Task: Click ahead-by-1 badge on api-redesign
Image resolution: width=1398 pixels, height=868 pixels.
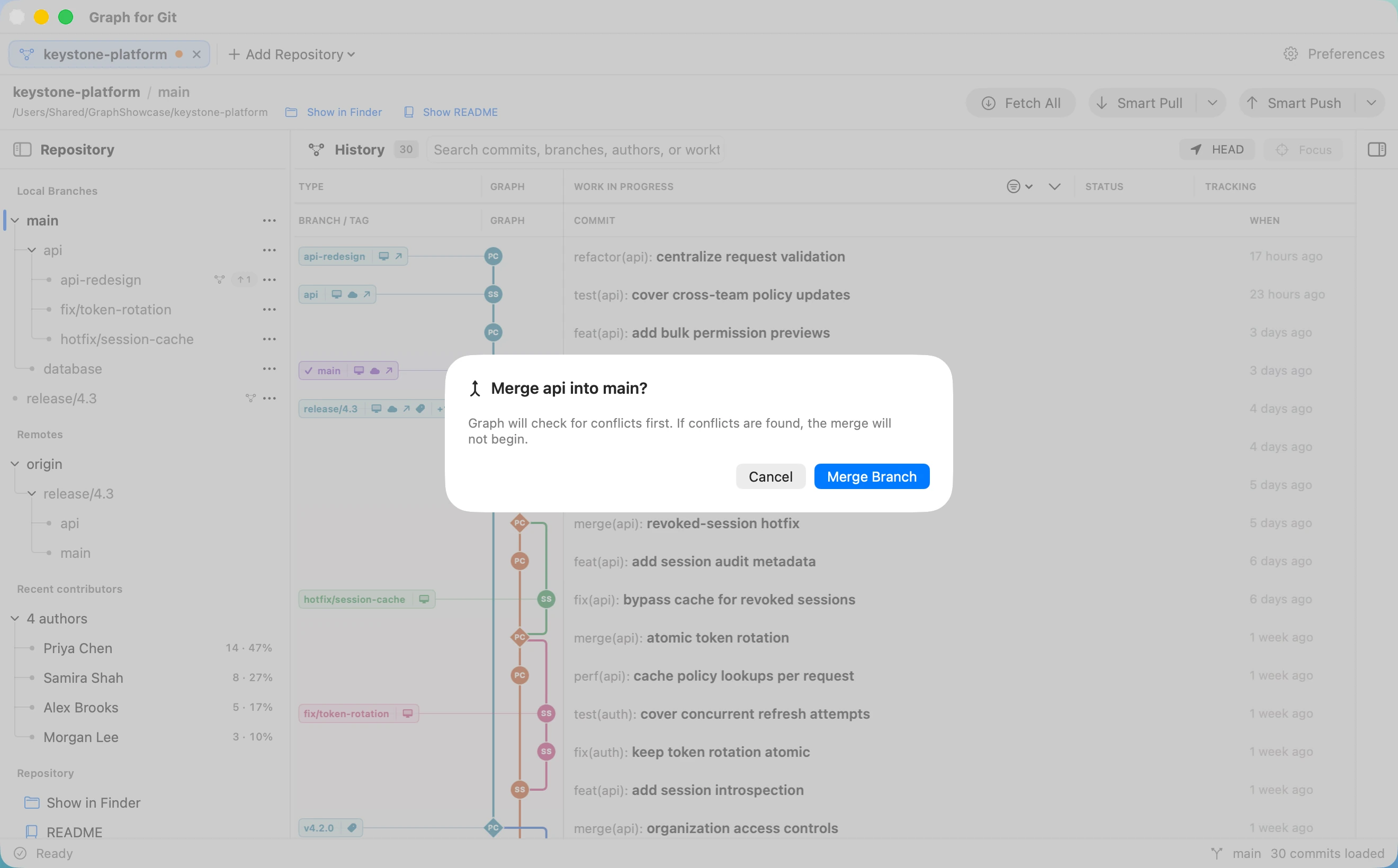Action: coord(244,280)
